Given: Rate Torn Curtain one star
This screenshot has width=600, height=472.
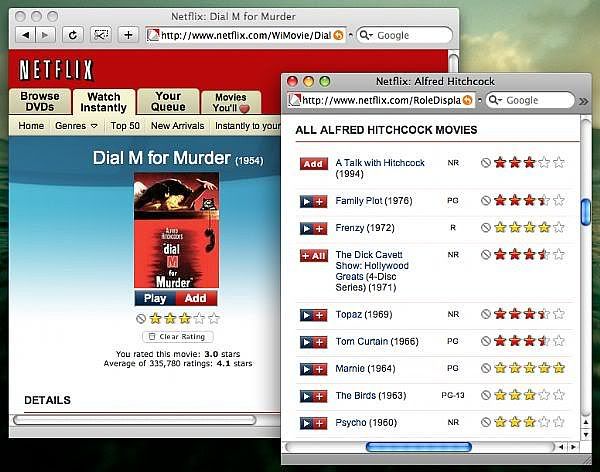Looking at the screenshot, I should coord(500,341).
